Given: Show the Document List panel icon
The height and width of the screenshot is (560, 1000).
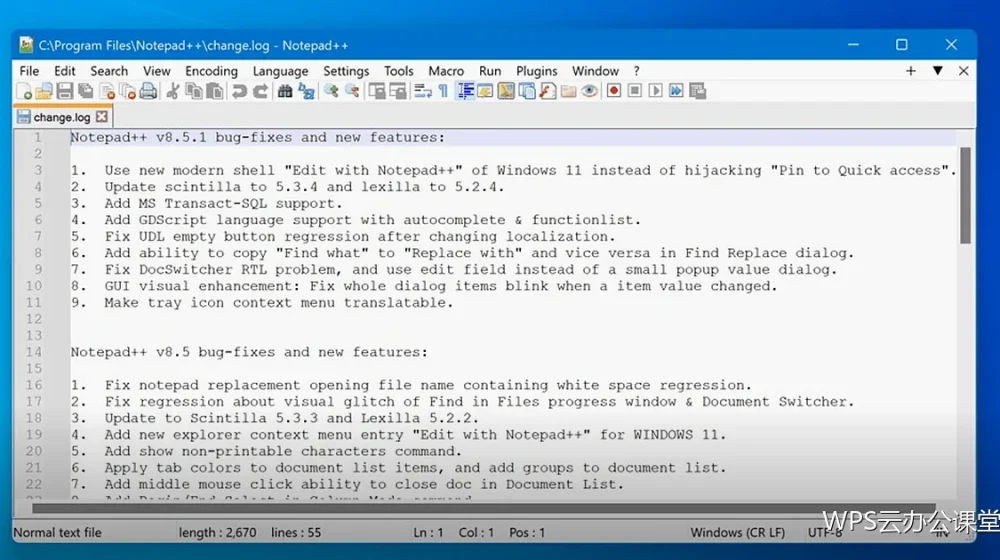Looking at the screenshot, I should [x=527, y=91].
